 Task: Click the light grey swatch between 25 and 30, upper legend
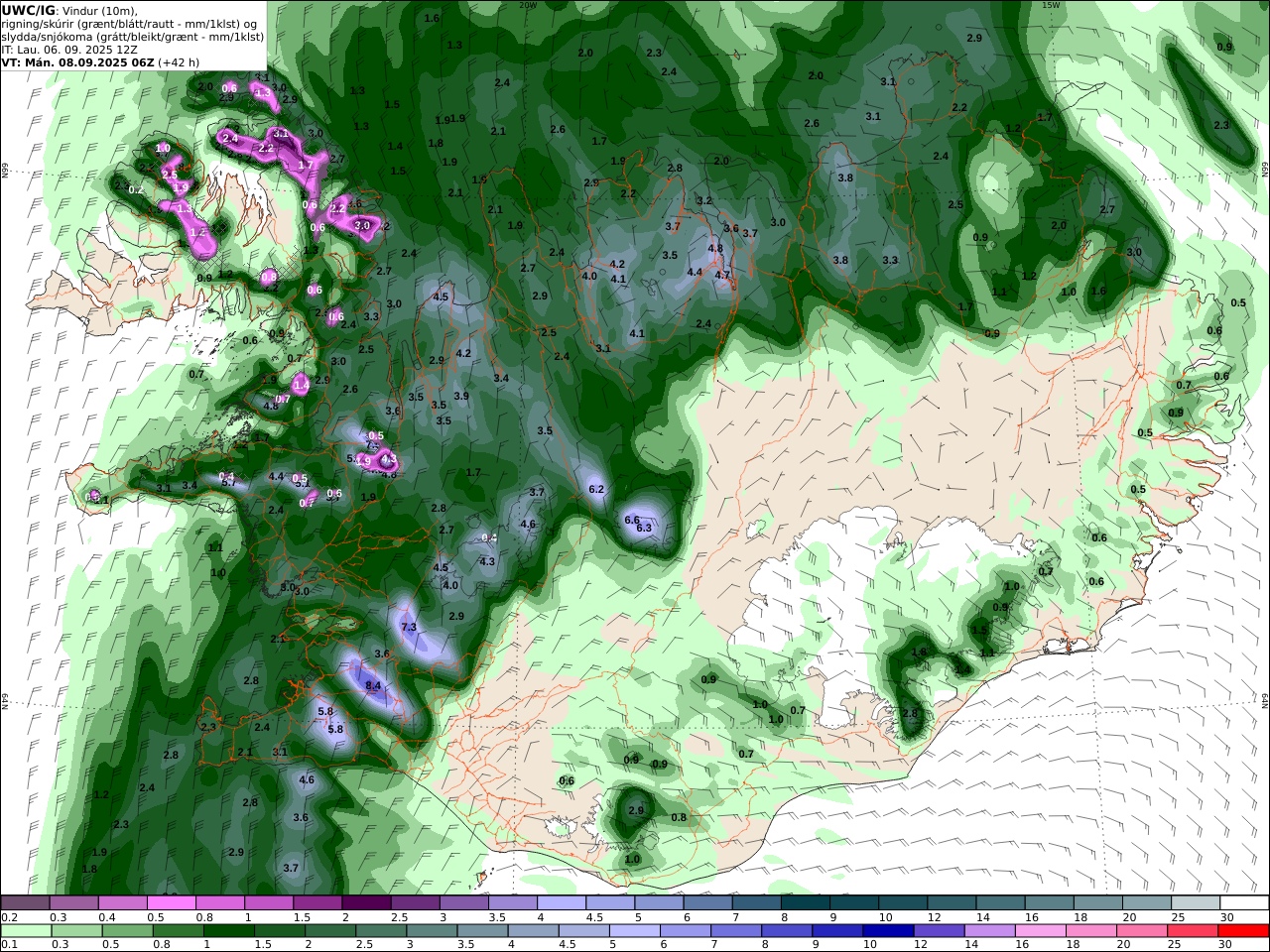[x=1196, y=902]
